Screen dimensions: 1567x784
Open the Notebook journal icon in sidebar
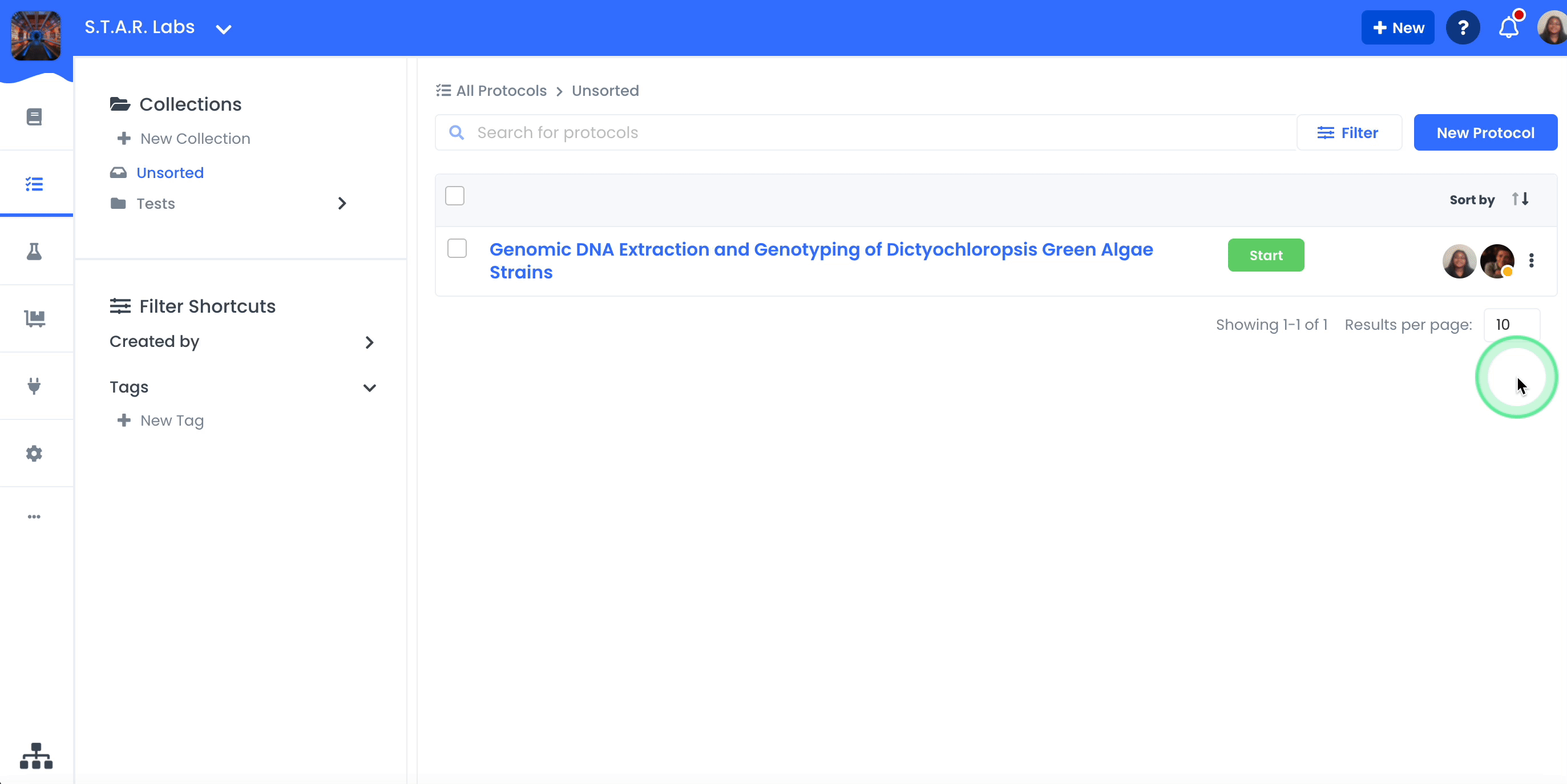coord(34,116)
